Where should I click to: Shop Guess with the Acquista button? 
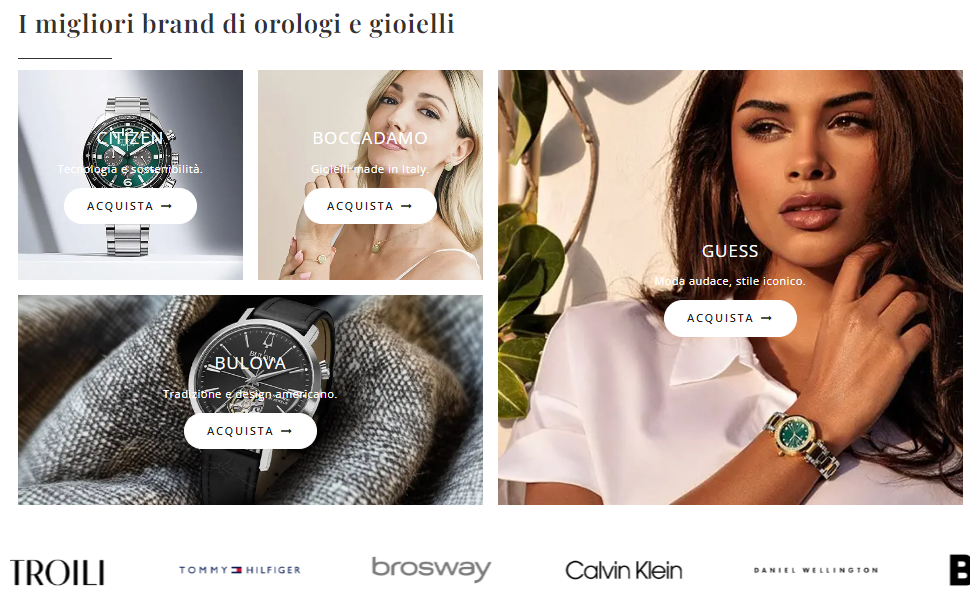tap(730, 318)
